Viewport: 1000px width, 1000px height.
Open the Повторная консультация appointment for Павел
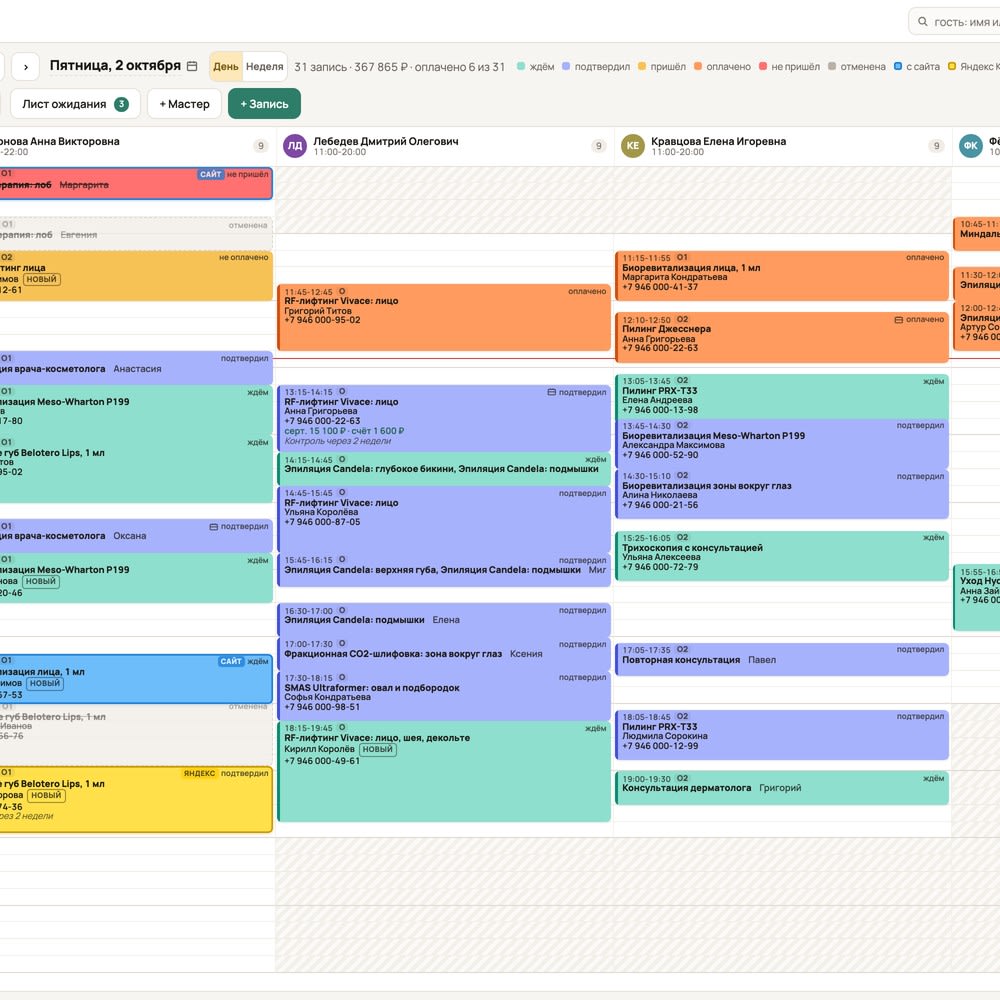click(x=782, y=659)
